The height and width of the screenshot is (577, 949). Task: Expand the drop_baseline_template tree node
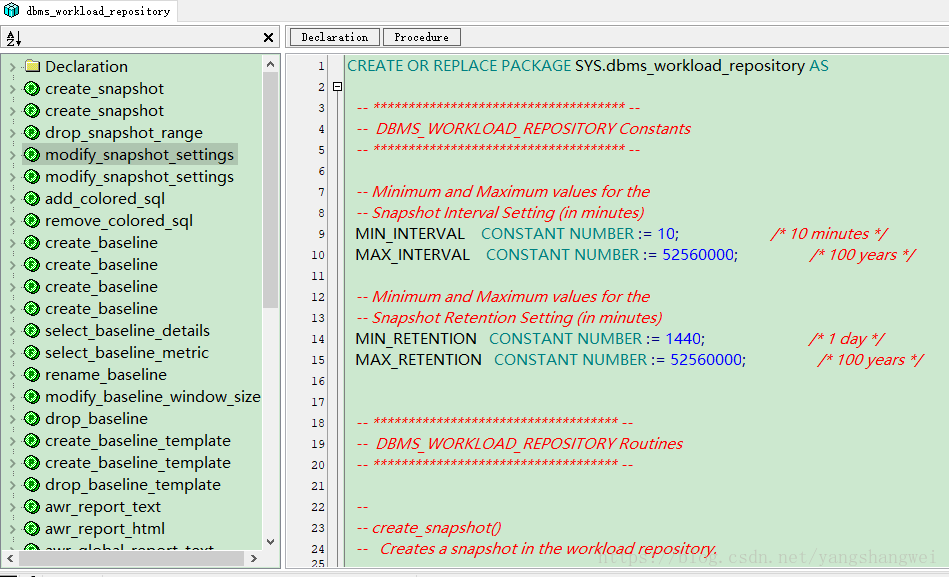12,485
